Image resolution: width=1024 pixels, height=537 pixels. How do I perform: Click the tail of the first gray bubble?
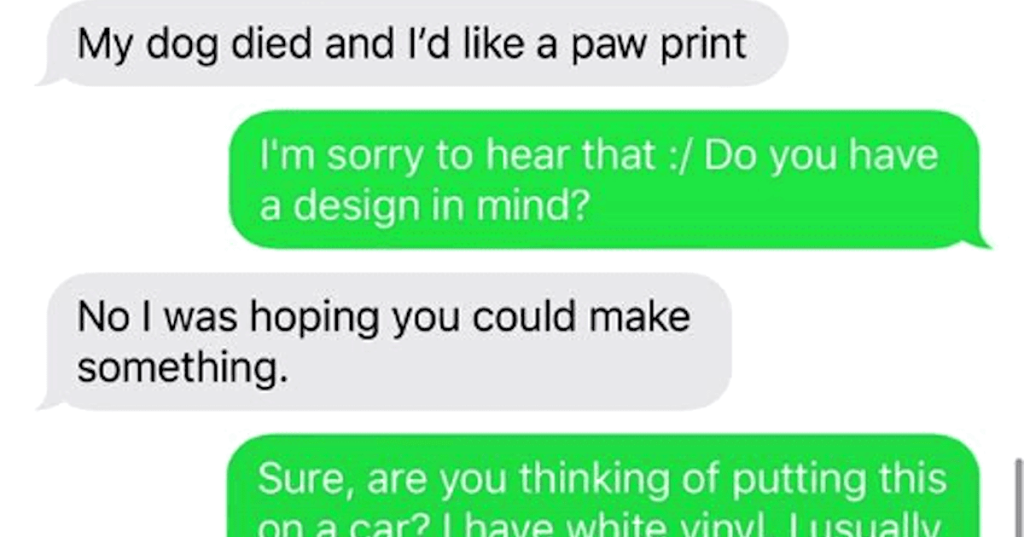[49, 78]
